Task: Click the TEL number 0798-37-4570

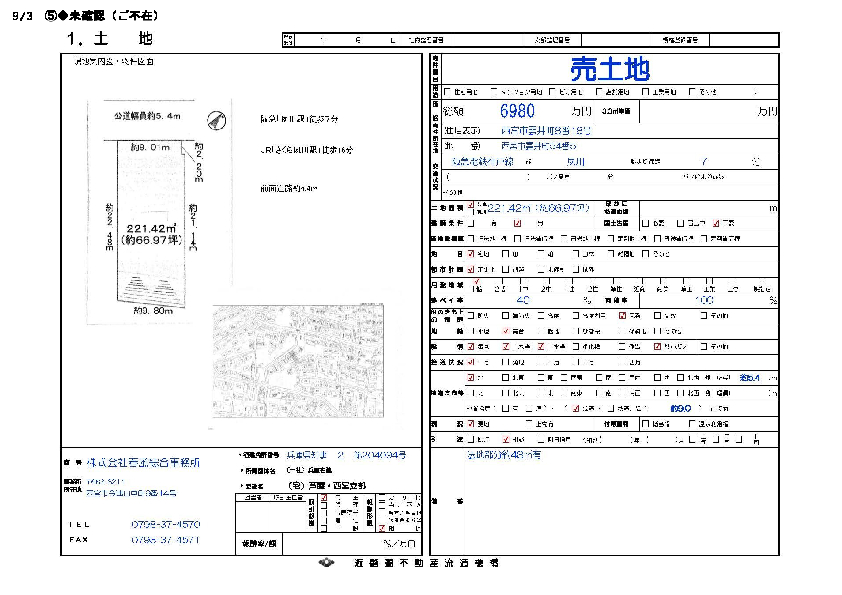Action: (x=165, y=524)
